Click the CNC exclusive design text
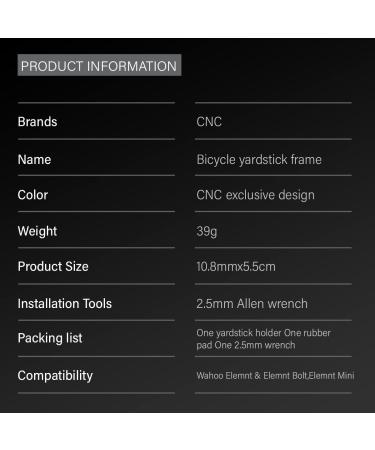The image size is (375, 450). click(x=255, y=195)
